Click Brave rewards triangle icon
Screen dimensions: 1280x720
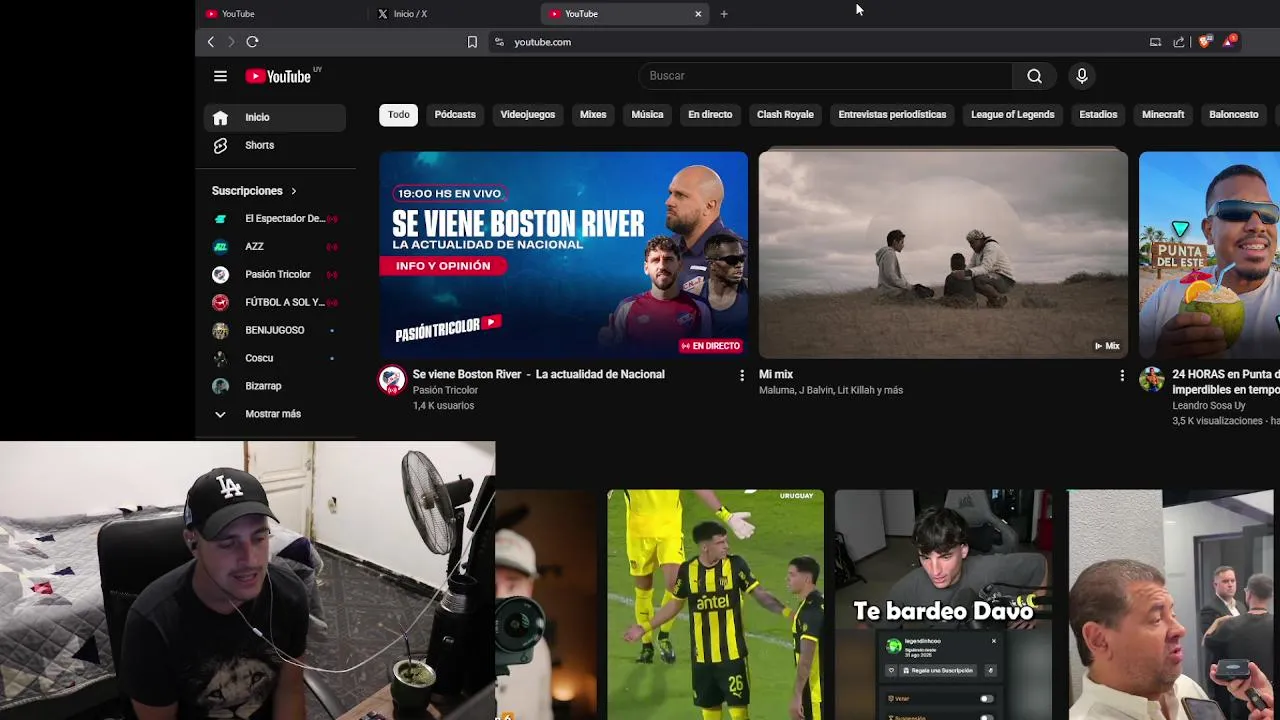(1229, 41)
